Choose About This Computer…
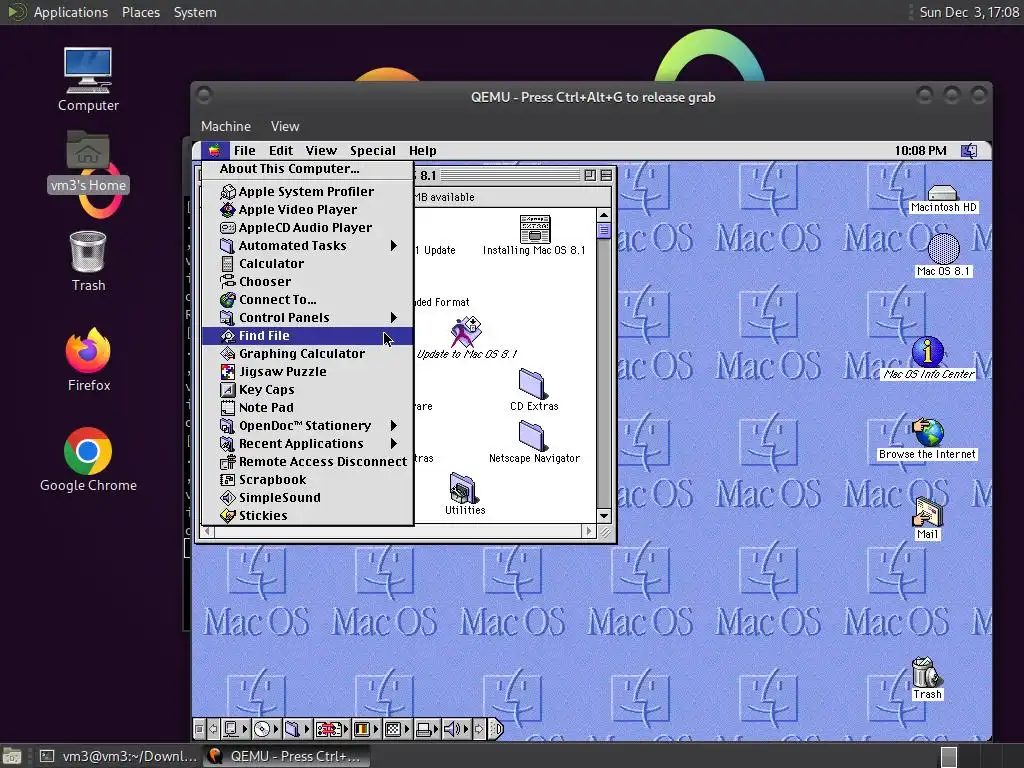 307,168
